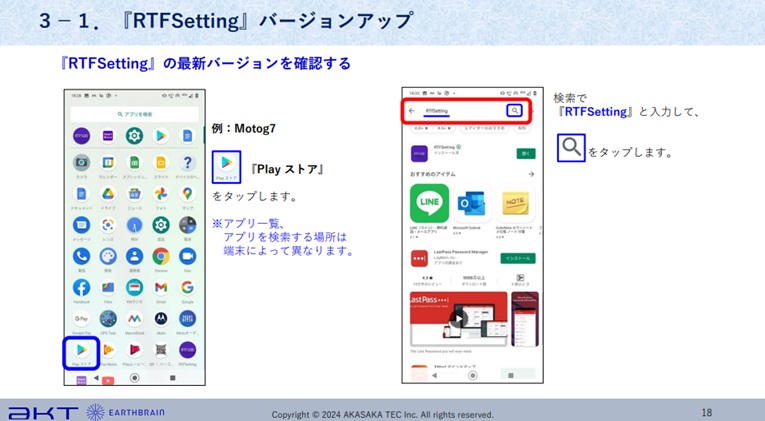765x421 pixels.
Task: Launch the GPS Test app
Action: 108,319
